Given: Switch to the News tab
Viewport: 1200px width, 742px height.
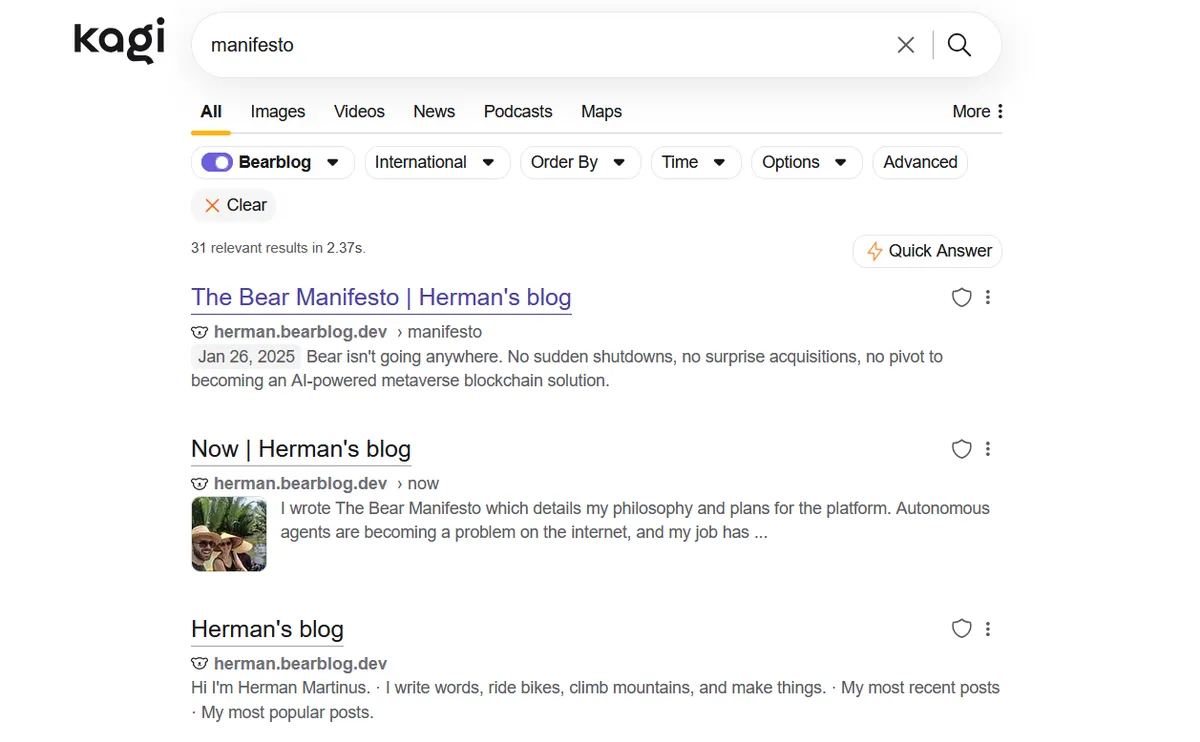Looking at the screenshot, I should pos(434,112).
